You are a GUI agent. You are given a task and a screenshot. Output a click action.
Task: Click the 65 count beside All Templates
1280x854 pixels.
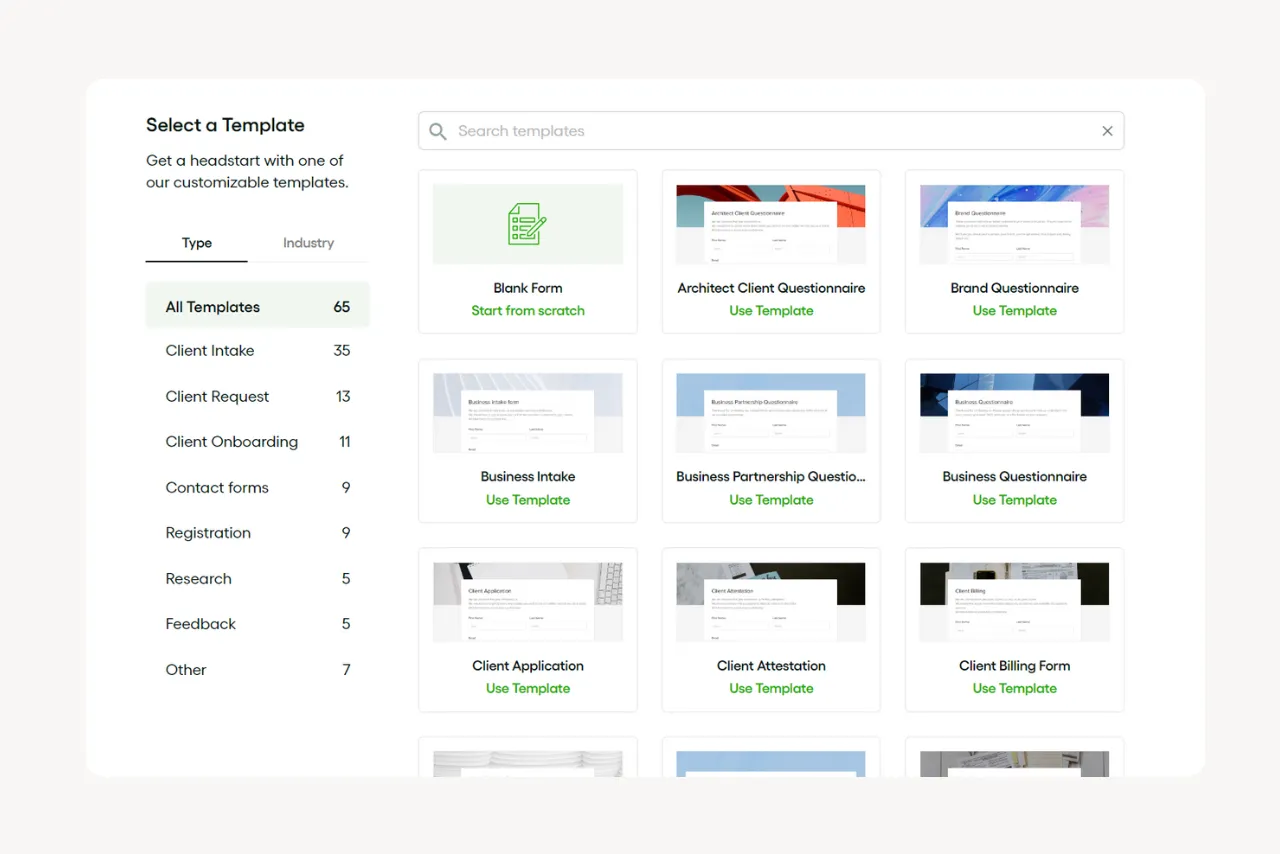[342, 307]
